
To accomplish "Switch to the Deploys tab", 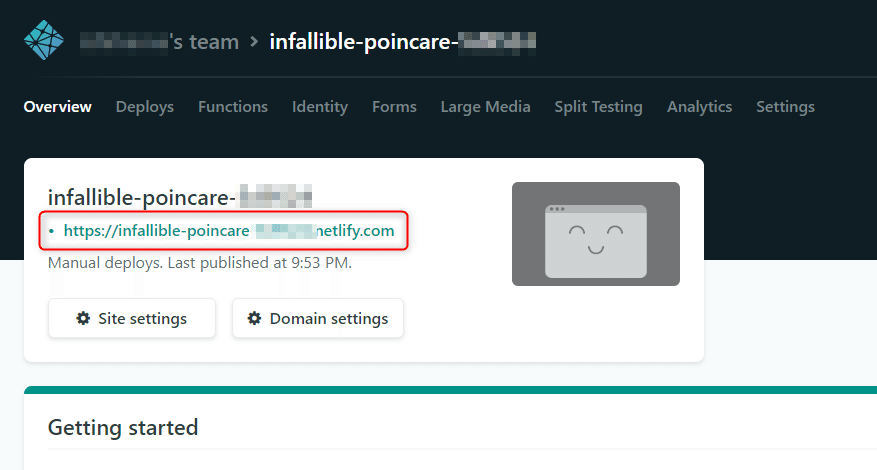I will point(145,107).
